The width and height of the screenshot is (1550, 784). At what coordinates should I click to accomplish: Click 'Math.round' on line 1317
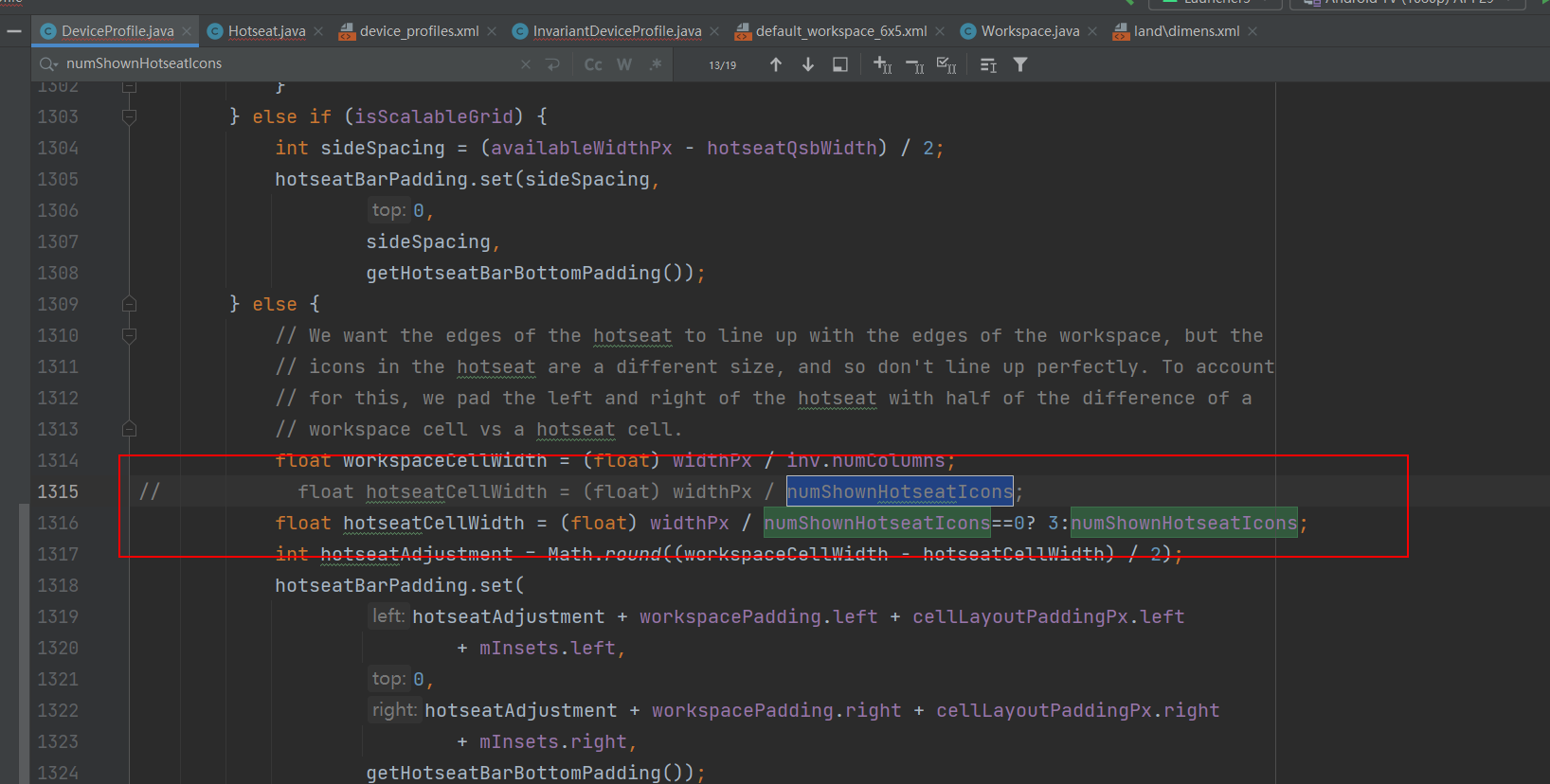click(x=604, y=554)
